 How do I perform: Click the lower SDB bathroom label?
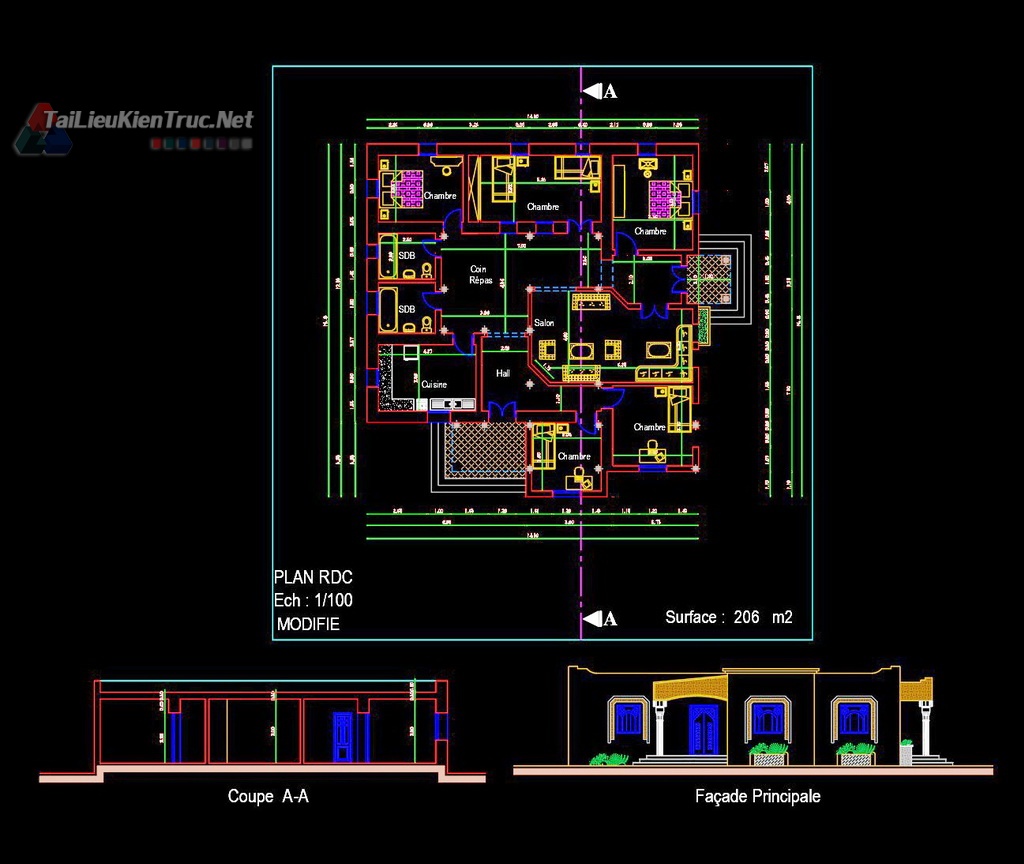click(406, 310)
